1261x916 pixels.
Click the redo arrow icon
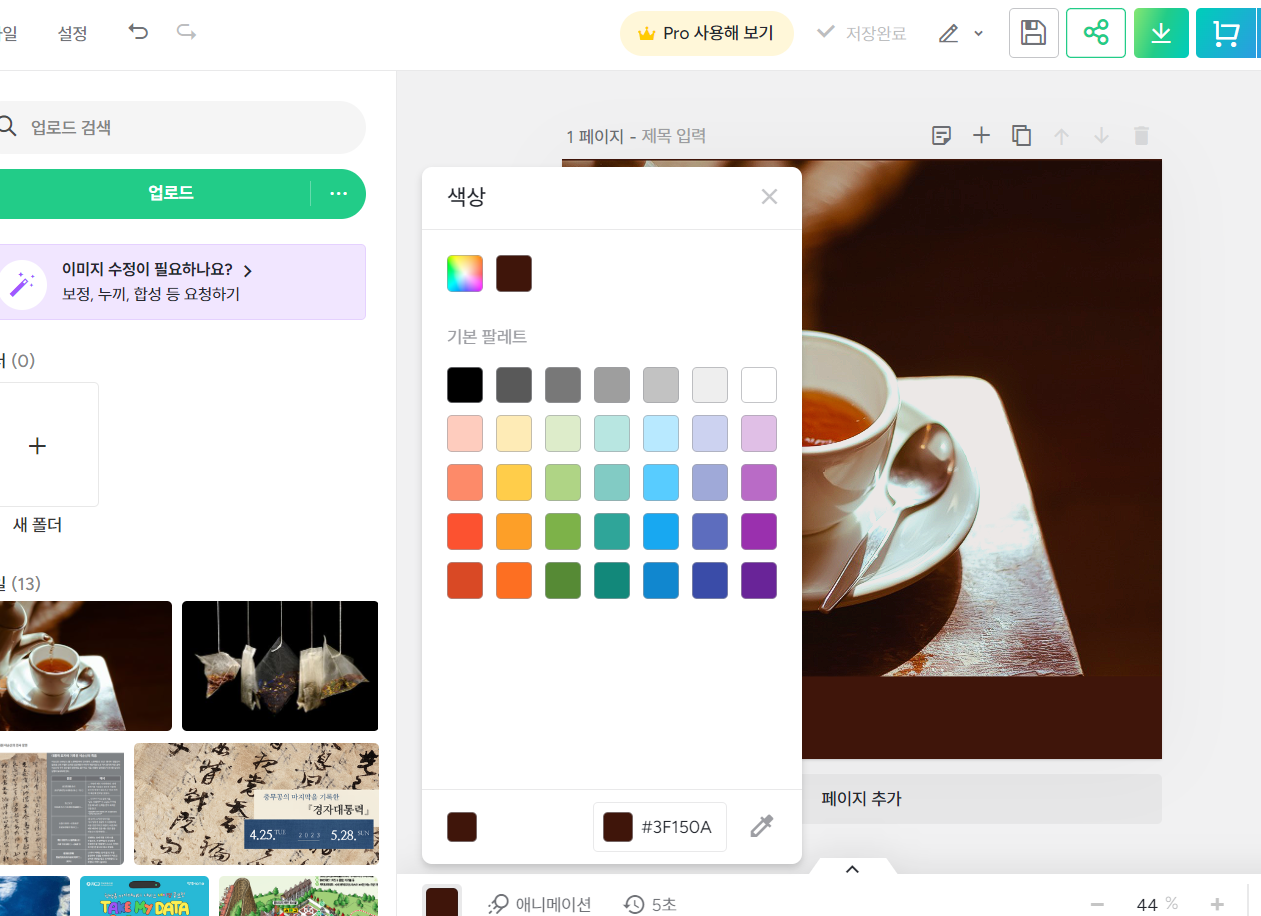[185, 32]
